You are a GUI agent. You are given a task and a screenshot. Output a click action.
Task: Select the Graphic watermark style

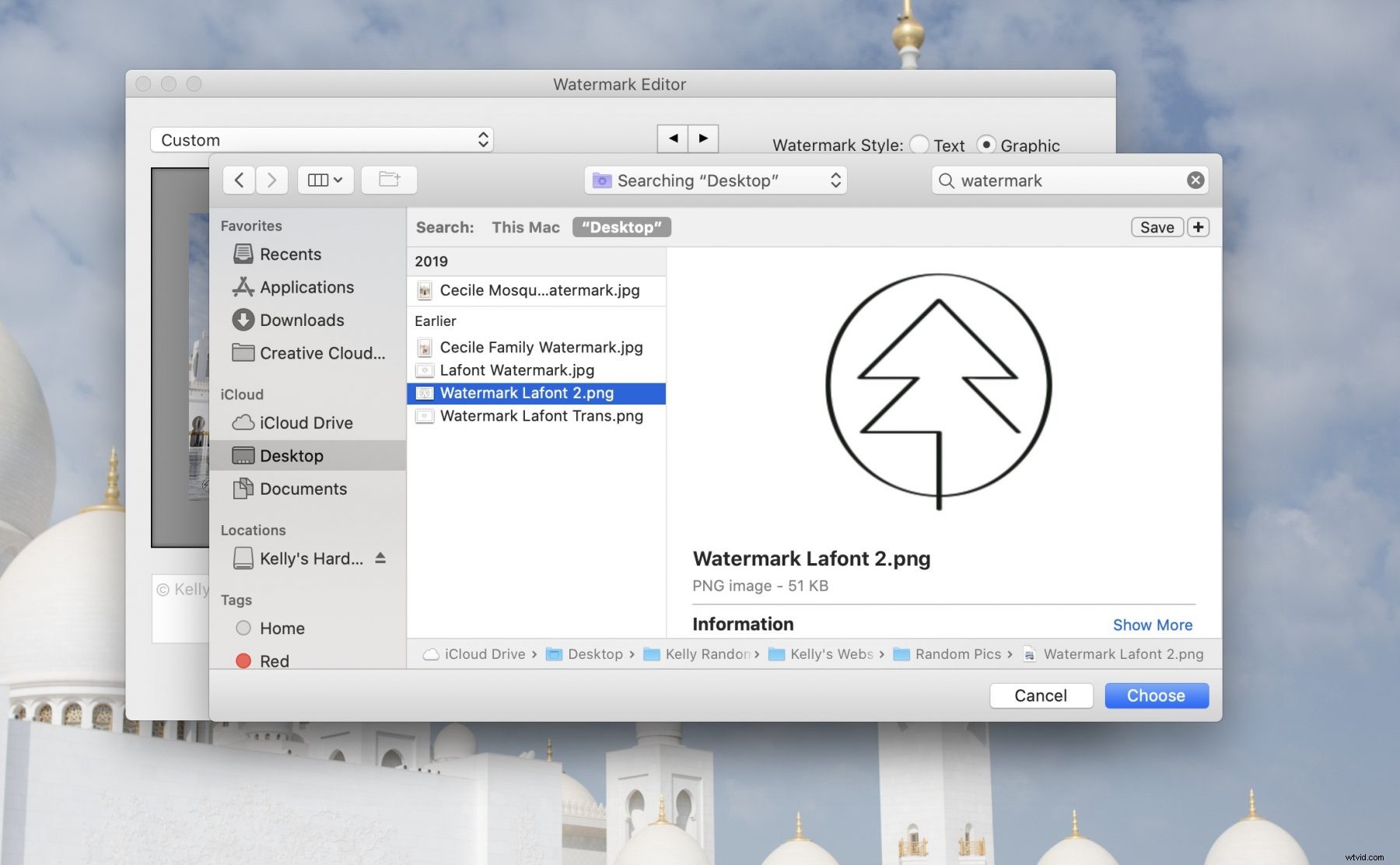point(986,145)
